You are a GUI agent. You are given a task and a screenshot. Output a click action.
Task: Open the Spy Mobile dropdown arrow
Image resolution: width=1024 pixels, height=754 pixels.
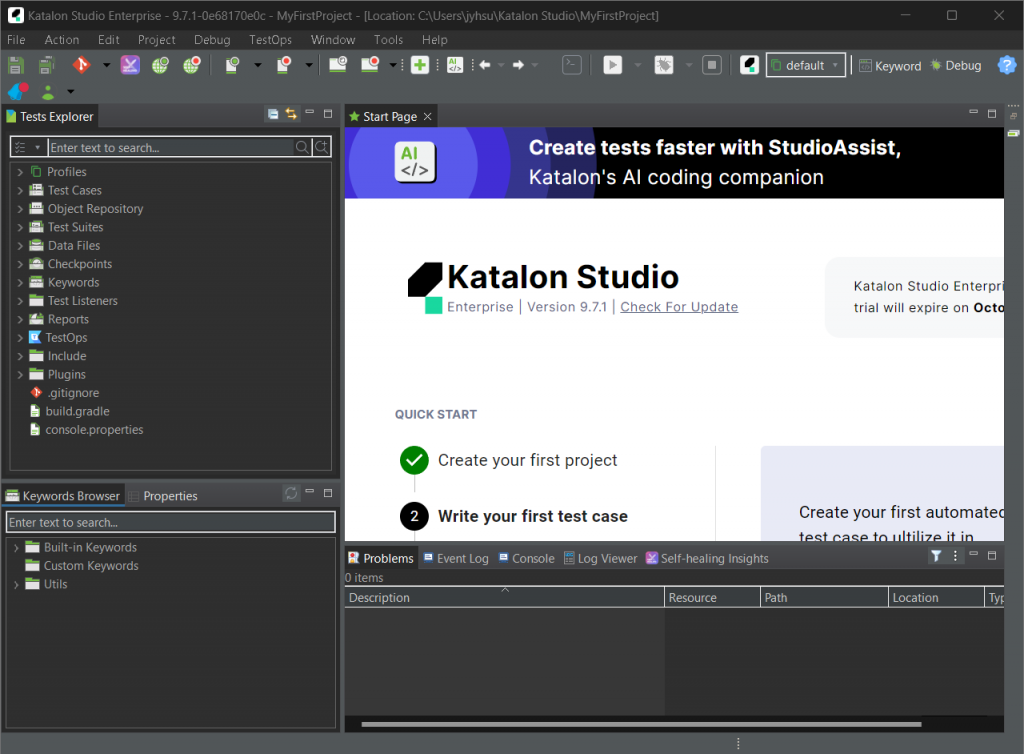coord(257,65)
